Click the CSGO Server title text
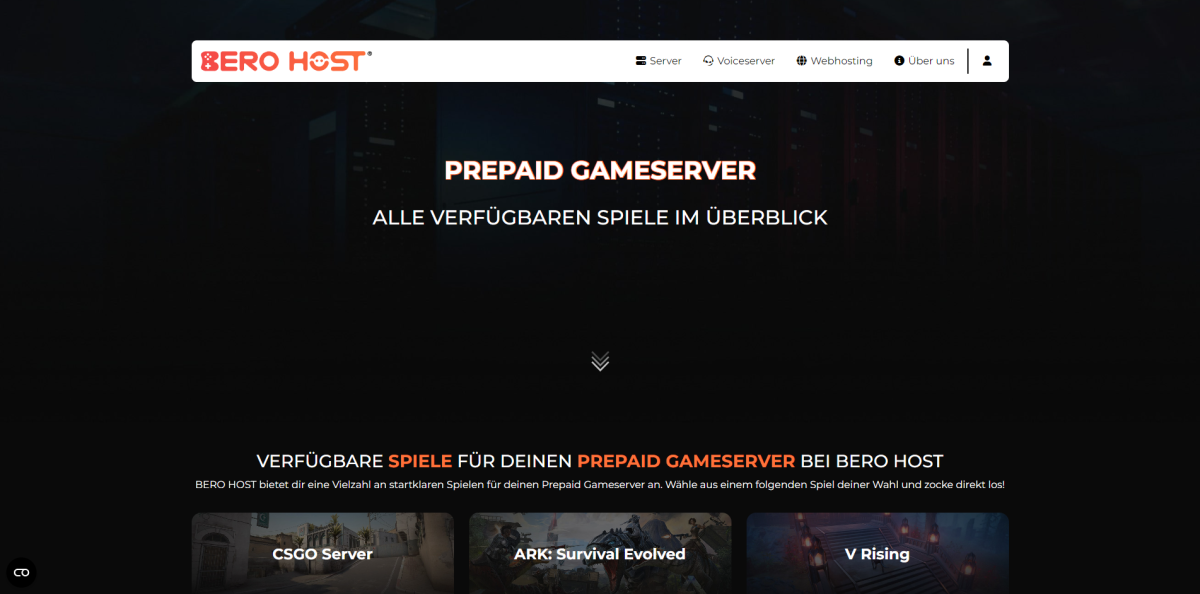Viewport: 1200px width, 594px height. 323,554
